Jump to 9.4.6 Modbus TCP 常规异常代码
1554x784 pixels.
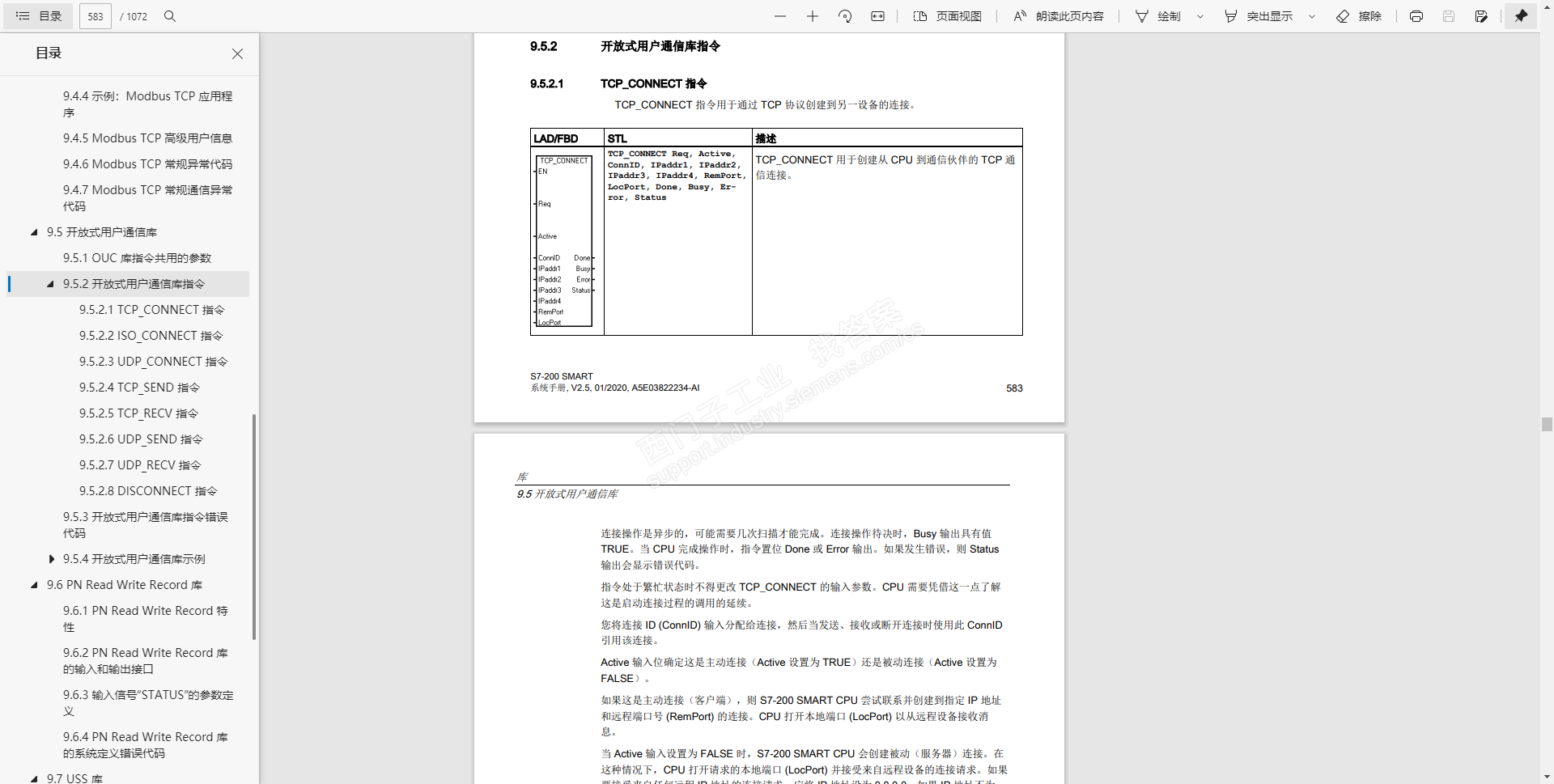point(148,164)
